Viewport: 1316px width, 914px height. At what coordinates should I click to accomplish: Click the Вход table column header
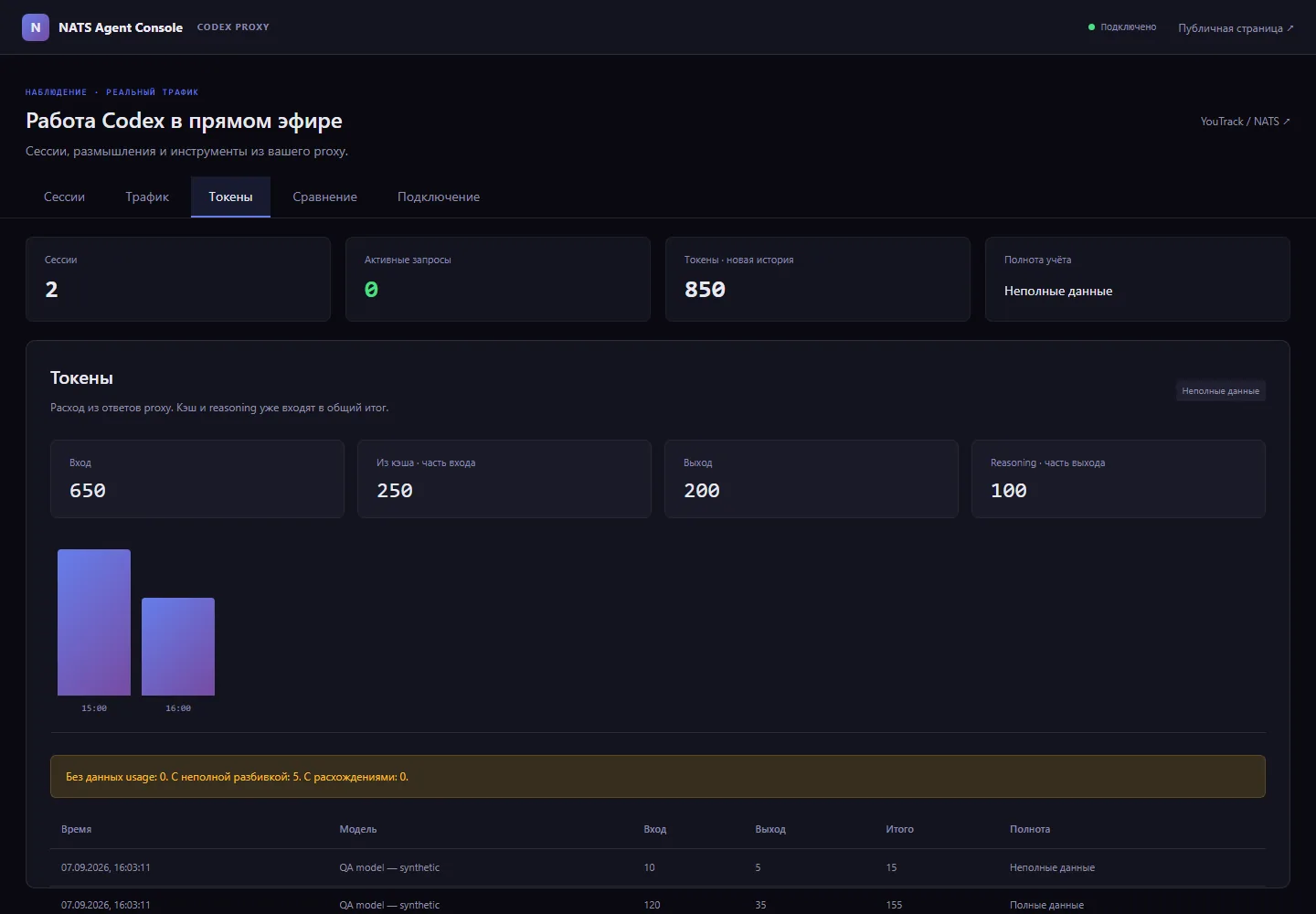pyautogui.click(x=655, y=829)
